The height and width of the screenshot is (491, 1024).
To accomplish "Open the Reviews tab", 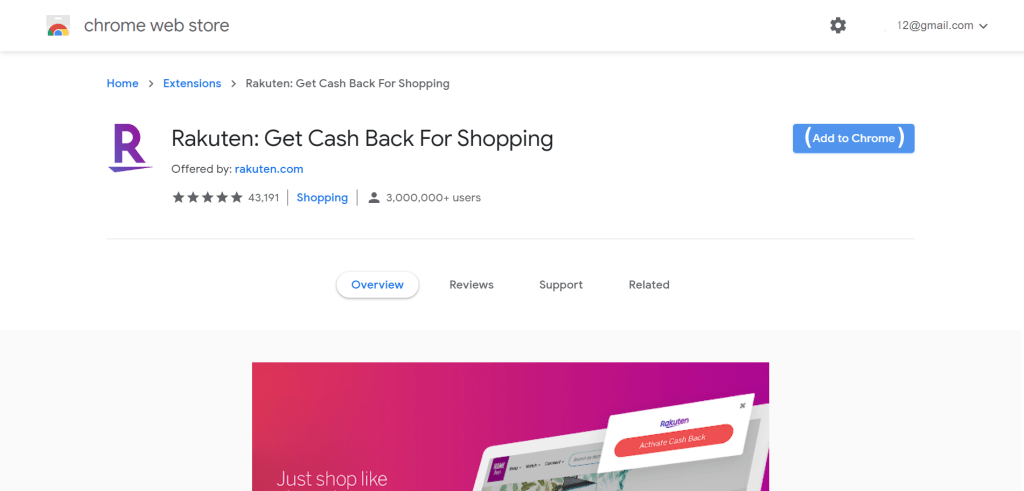I will pyautogui.click(x=472, y=285).
